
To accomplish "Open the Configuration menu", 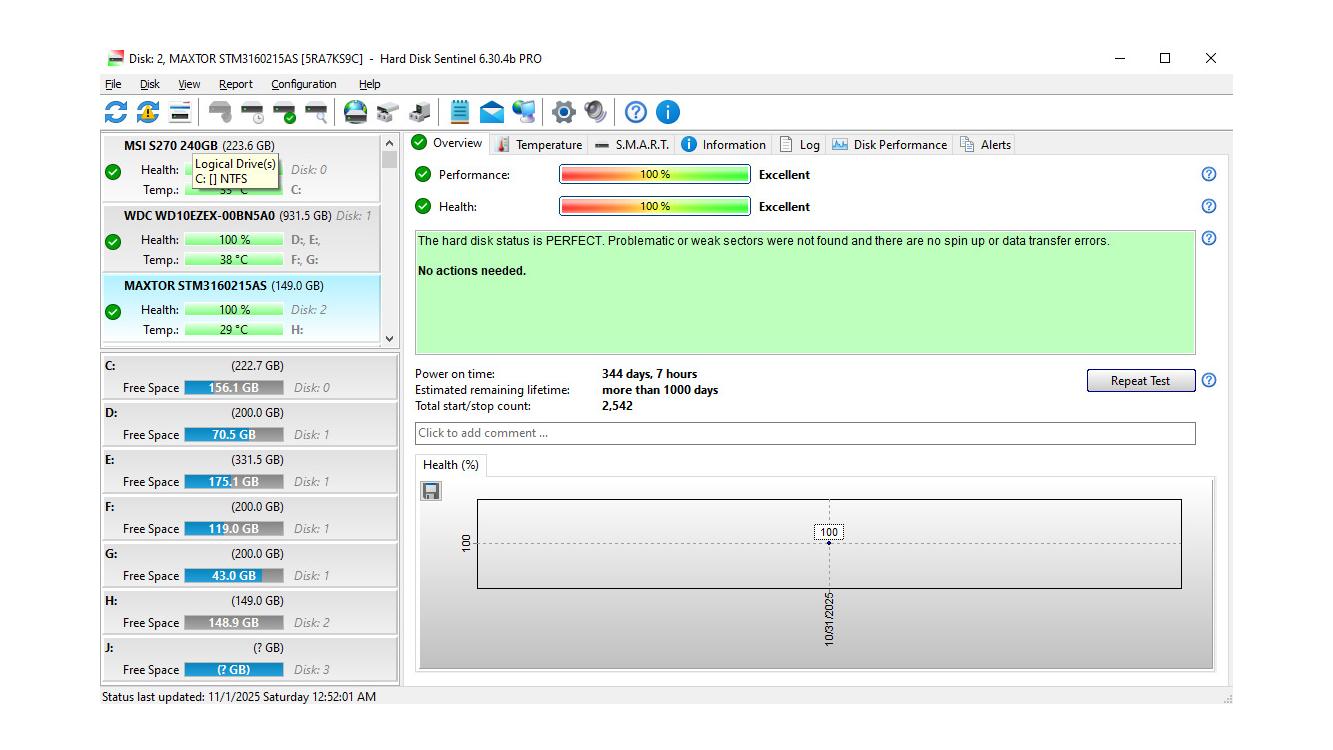I will pos(303,85).
